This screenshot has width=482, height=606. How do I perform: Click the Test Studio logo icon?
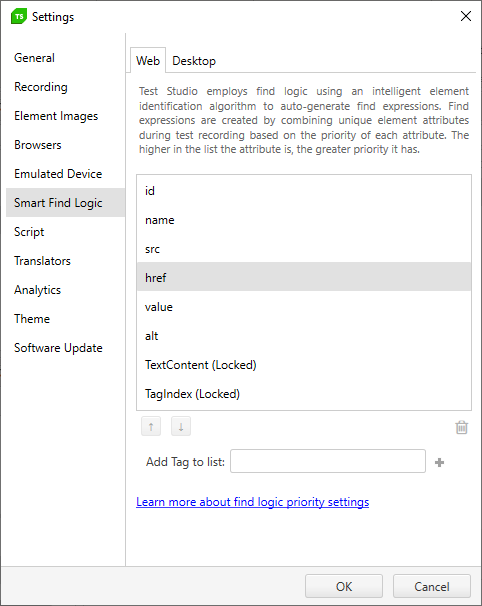(x=19, y=16)
